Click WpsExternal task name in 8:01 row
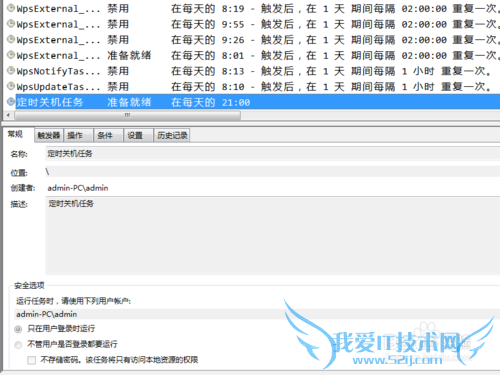 pos(58,56)
